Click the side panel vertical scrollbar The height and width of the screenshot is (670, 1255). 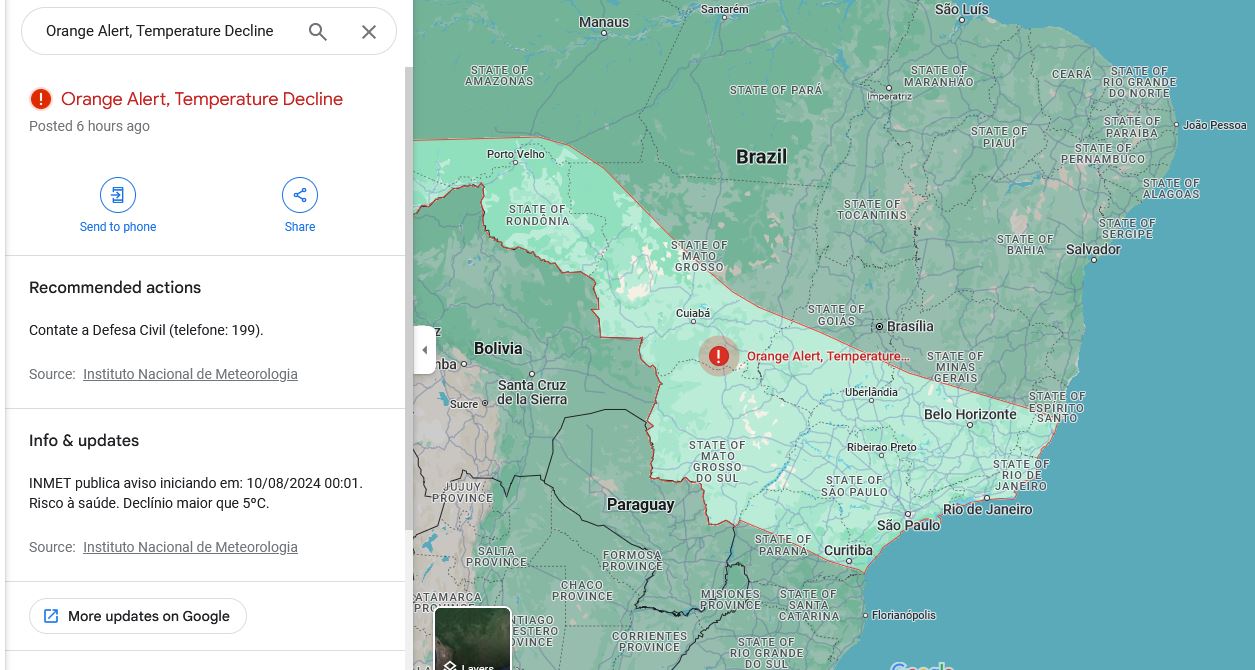[408, 300]
